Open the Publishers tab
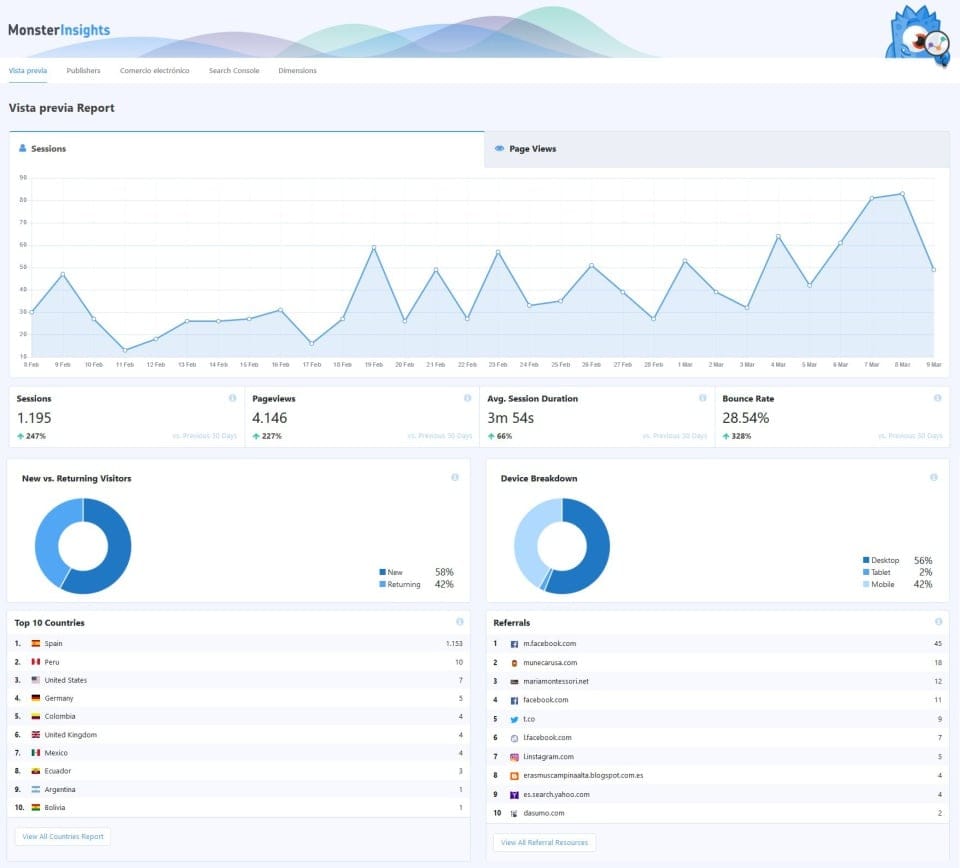The image size is (960, 868). pos(83,70)
